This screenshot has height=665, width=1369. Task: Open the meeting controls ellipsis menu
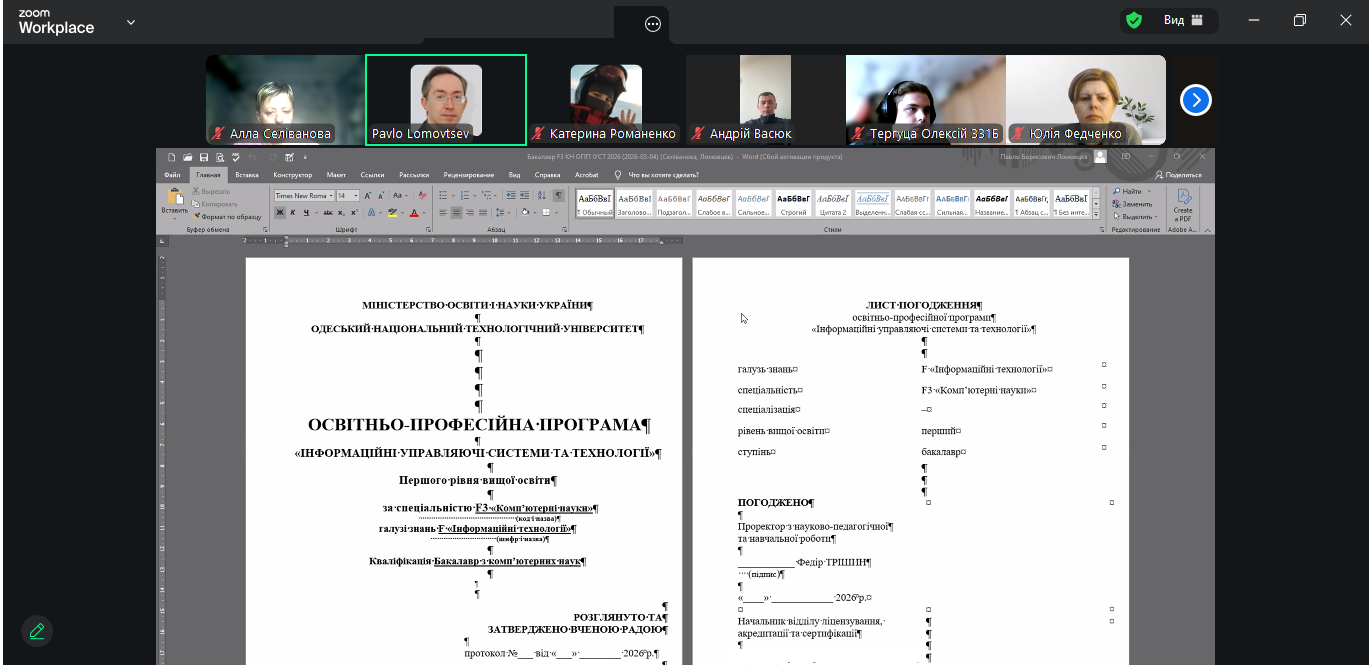click(x=653, y=25)
